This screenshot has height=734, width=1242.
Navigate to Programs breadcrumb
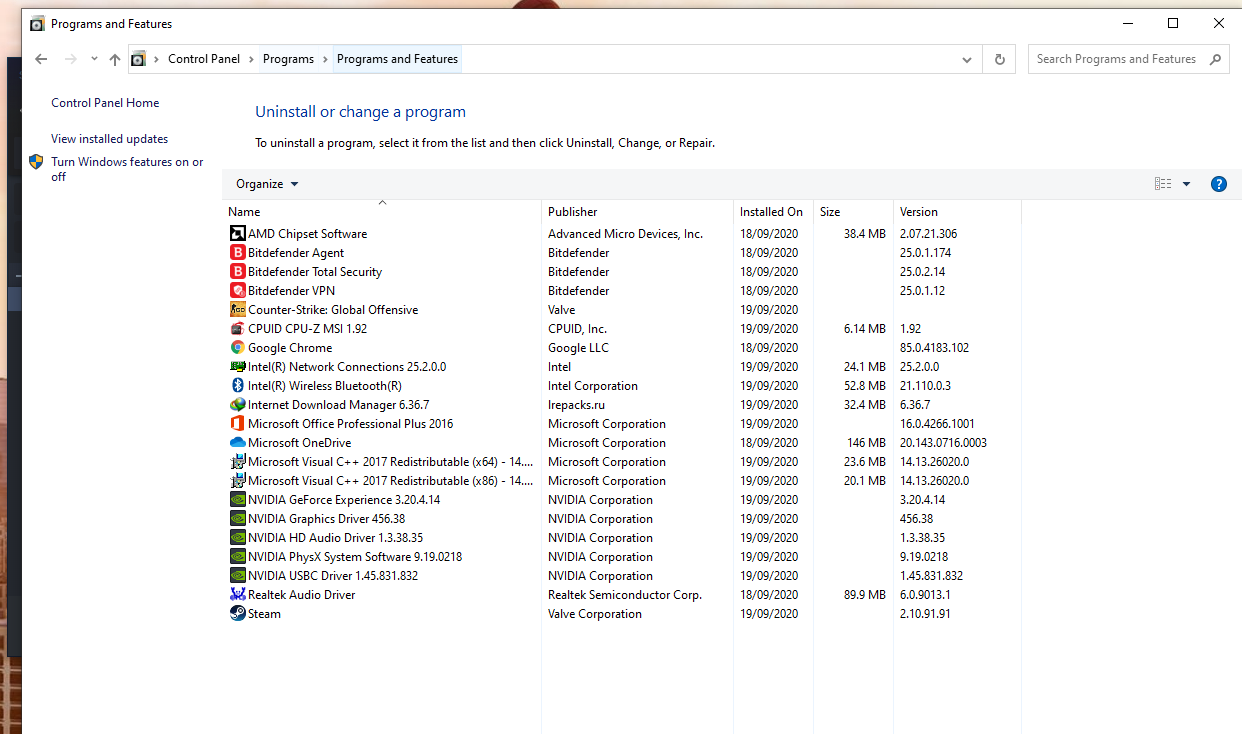coord(288,59)
